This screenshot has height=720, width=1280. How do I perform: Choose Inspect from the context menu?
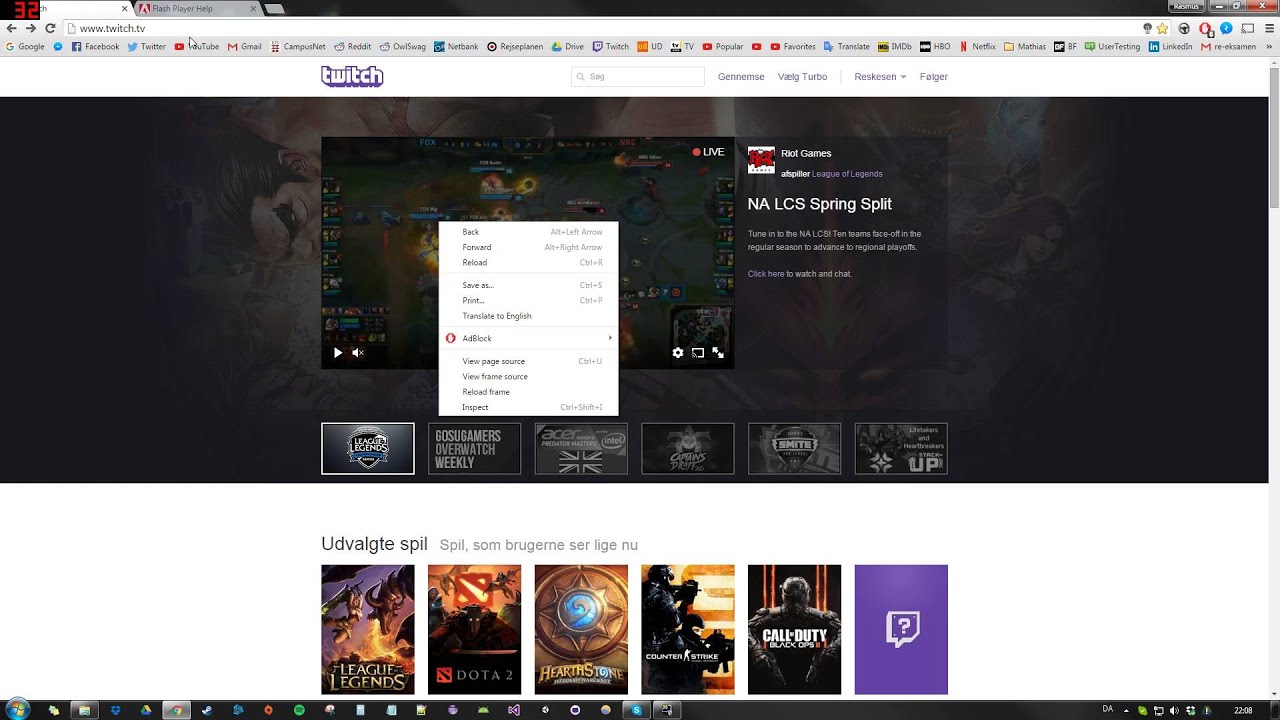click(x=528, y=407)
